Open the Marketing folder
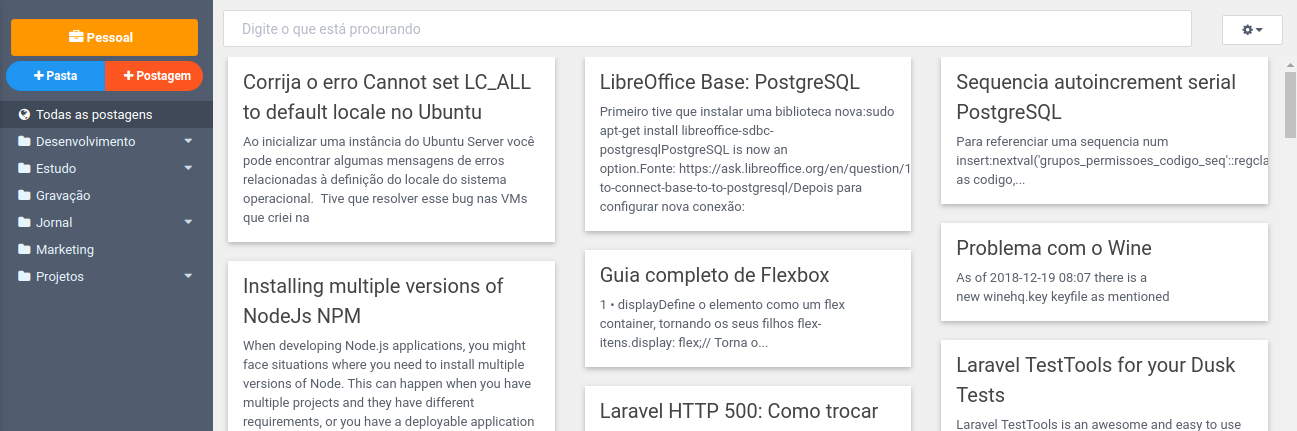 click(x=106, y=249)
